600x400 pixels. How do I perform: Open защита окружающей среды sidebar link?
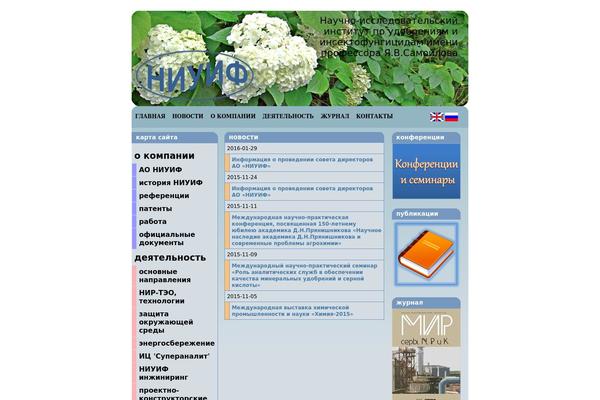point(166,322)
